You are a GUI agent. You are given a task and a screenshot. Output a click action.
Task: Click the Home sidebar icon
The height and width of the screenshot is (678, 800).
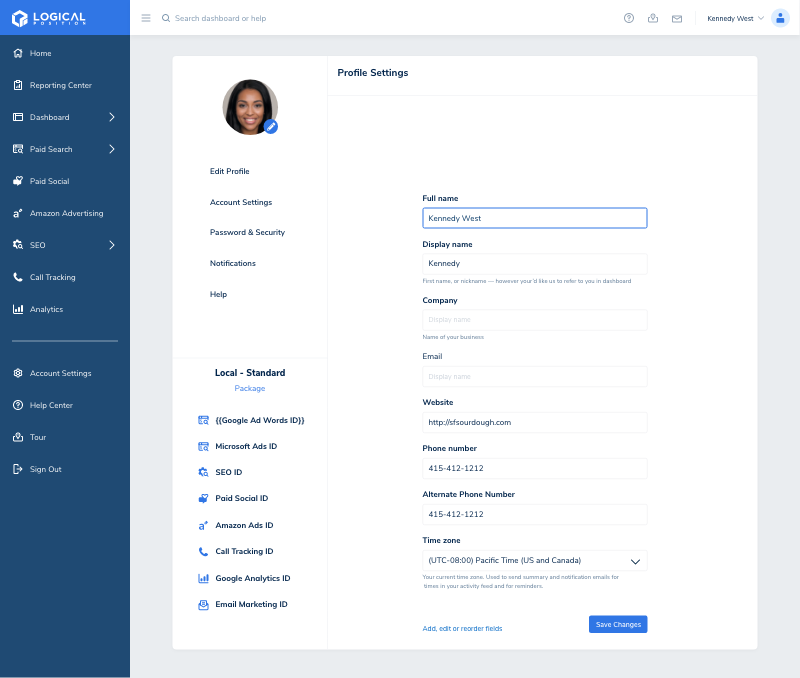(x=18, y=53)
